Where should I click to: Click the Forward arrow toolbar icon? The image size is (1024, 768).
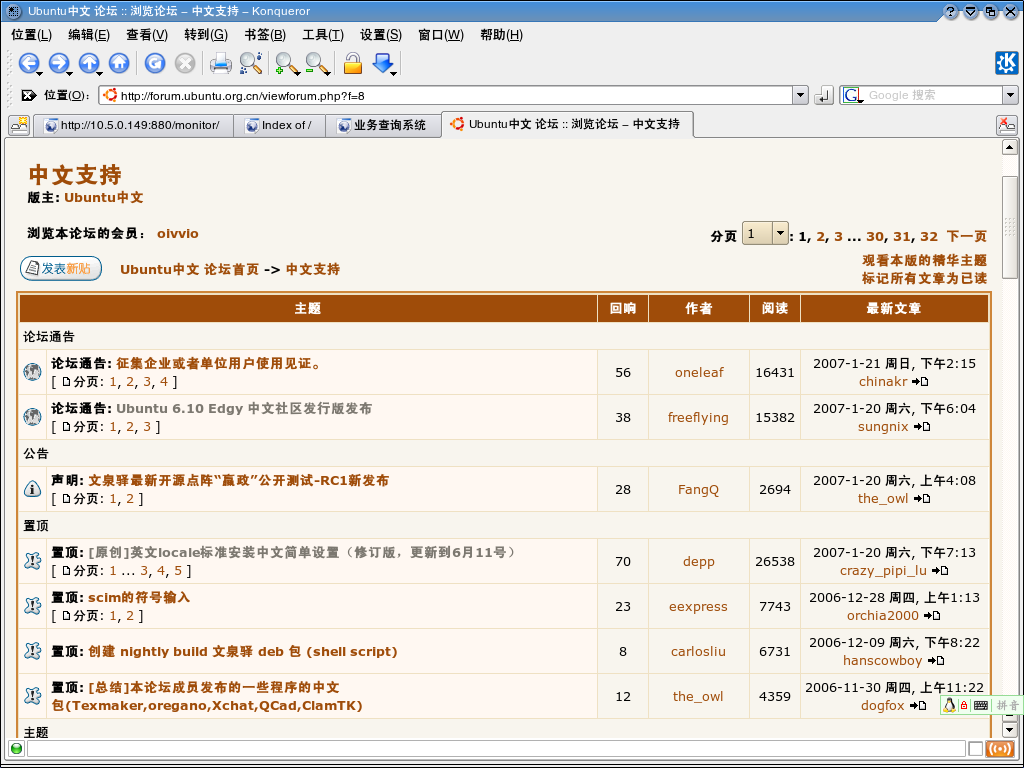(x=58, y=63)
